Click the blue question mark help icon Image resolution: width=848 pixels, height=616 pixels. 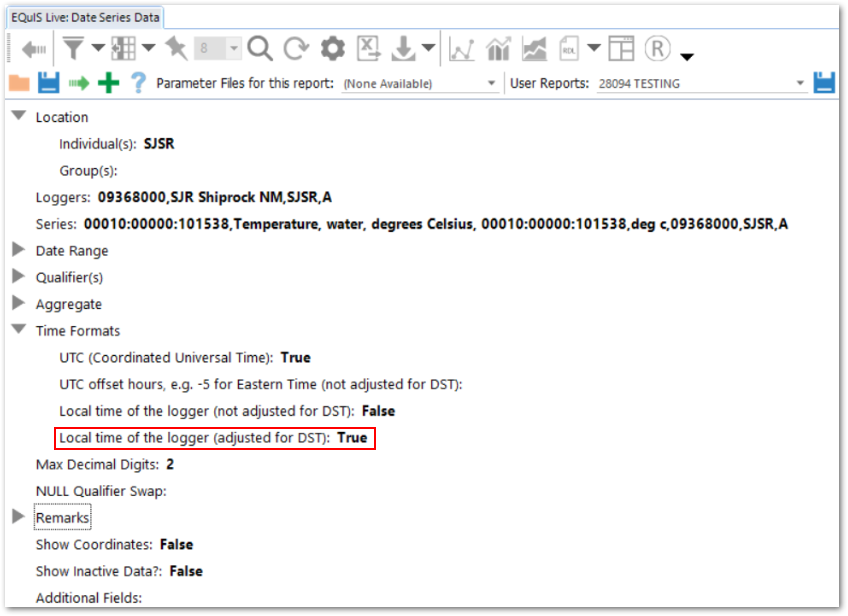tap(138, 83)
